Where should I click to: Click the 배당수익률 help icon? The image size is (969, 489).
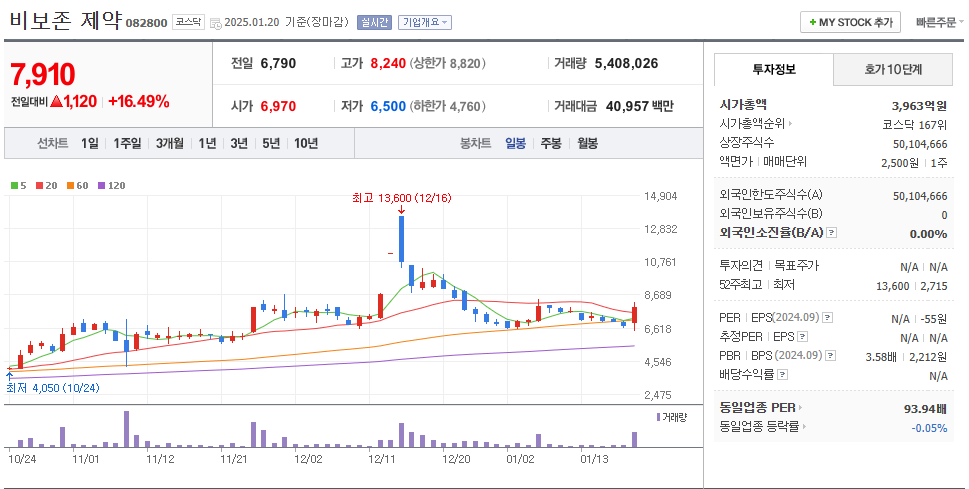782,375
